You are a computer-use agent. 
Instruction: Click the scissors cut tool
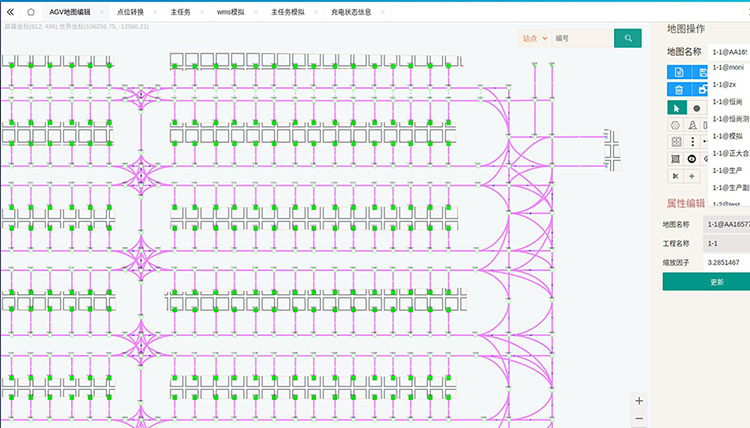pyautogui.click(x=676, y=176)
